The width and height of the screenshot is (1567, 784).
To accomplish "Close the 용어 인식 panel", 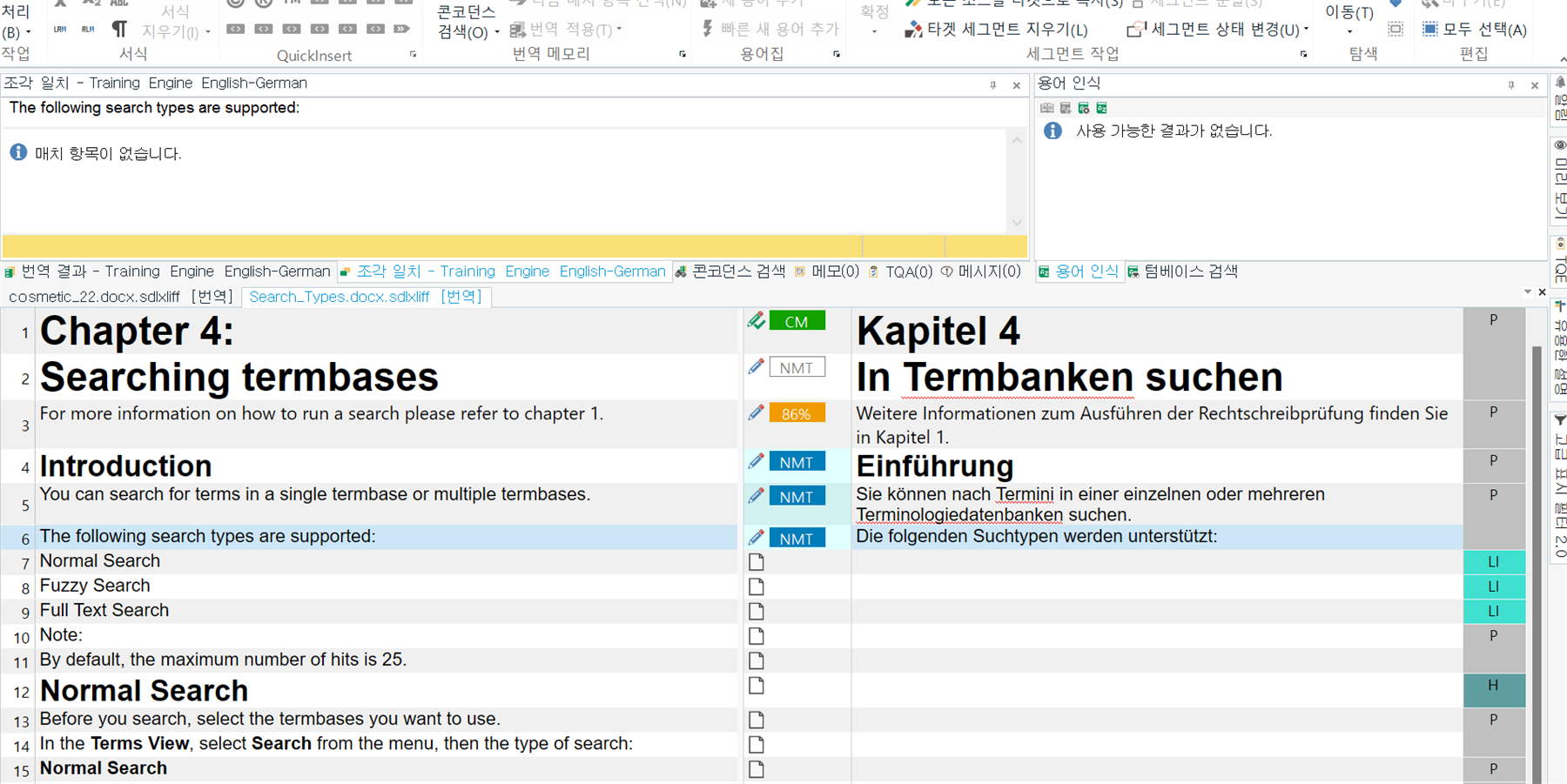I will [x=1535, y=85].
